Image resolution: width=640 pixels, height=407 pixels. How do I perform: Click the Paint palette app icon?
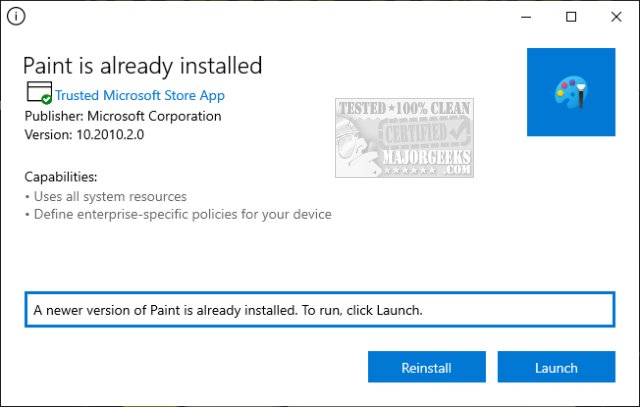[x=569, y=94]
